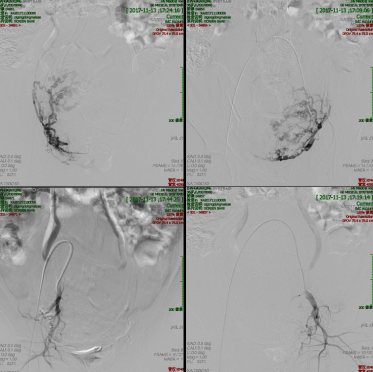This screenshot has width=373, height=372.
Task: Click the green scale ruler in bottom-left panel
Action: pos(182,282)
